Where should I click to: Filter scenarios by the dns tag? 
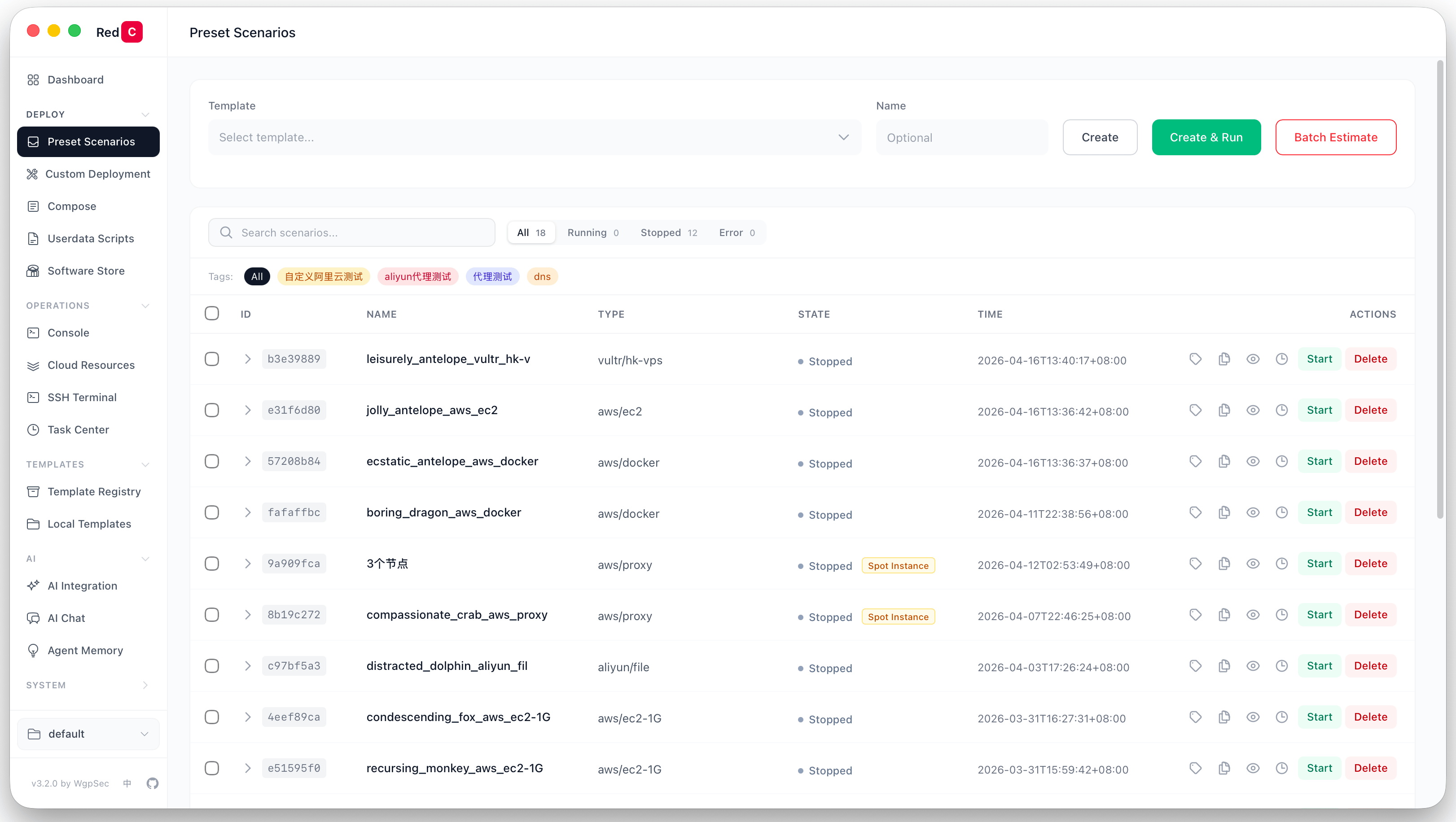[541, 276]
